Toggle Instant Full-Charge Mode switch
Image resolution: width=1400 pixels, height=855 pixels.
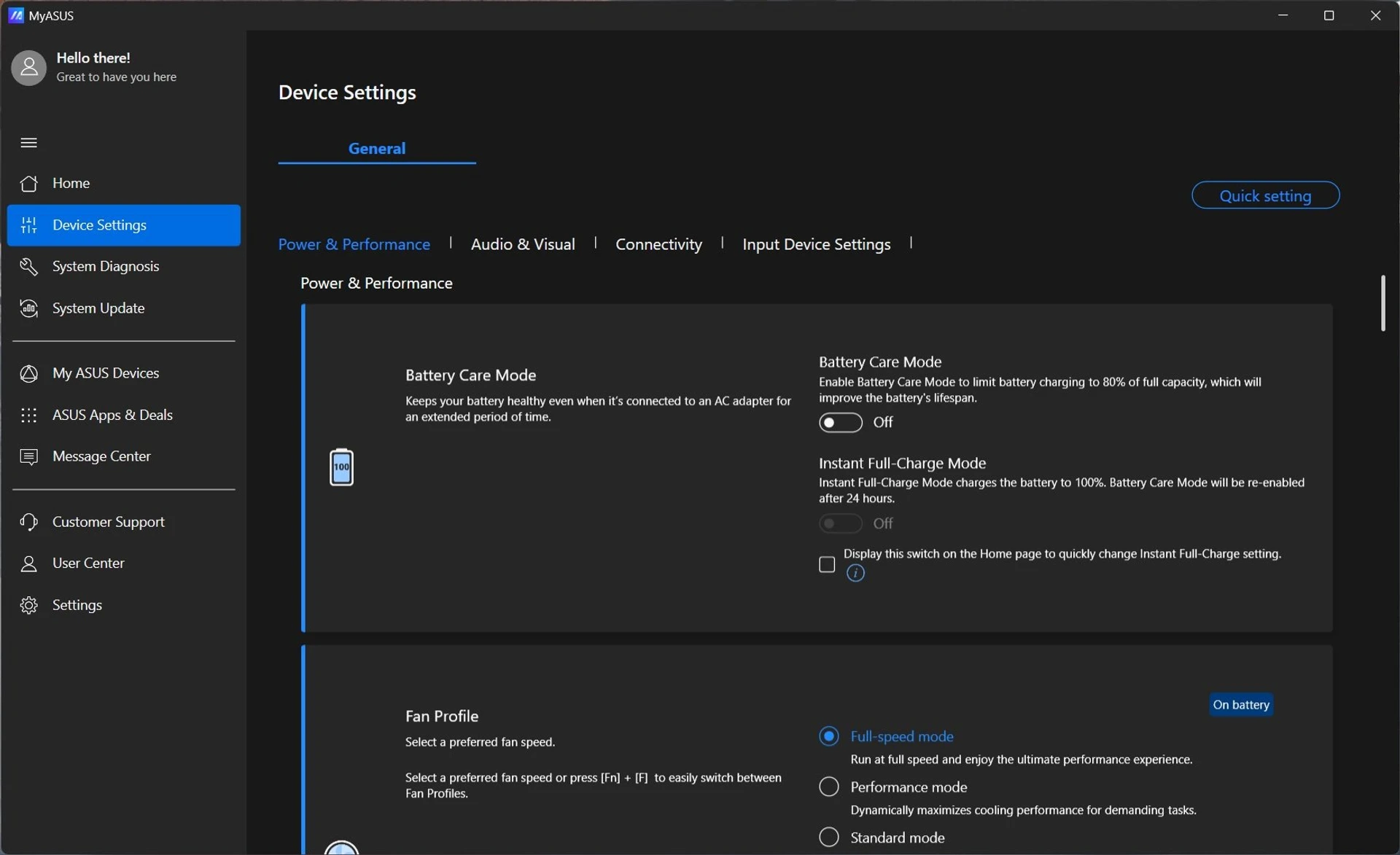[x=841, y=523]
